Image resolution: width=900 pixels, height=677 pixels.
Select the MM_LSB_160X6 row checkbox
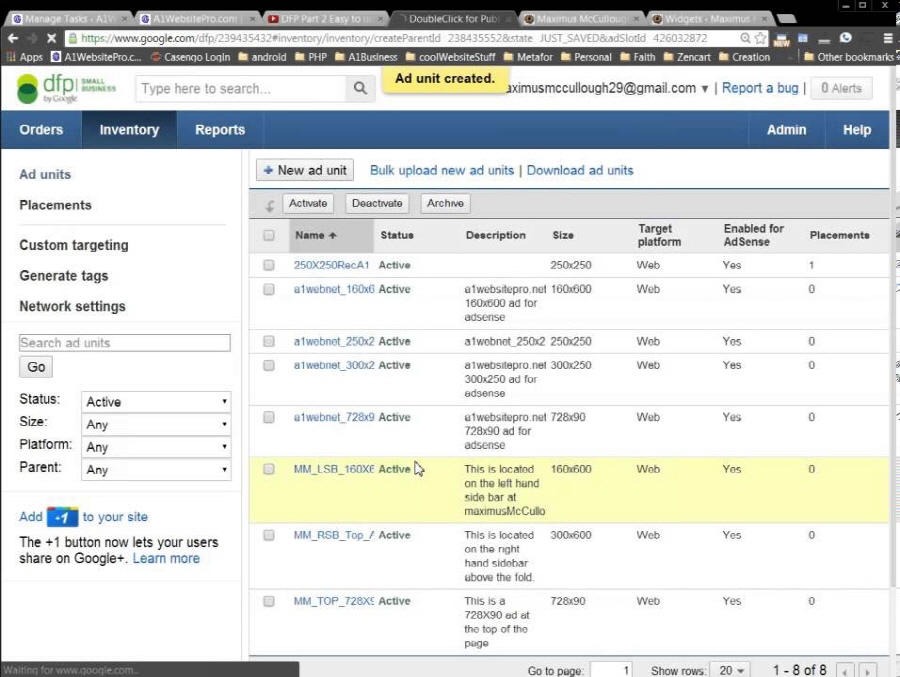268,469
